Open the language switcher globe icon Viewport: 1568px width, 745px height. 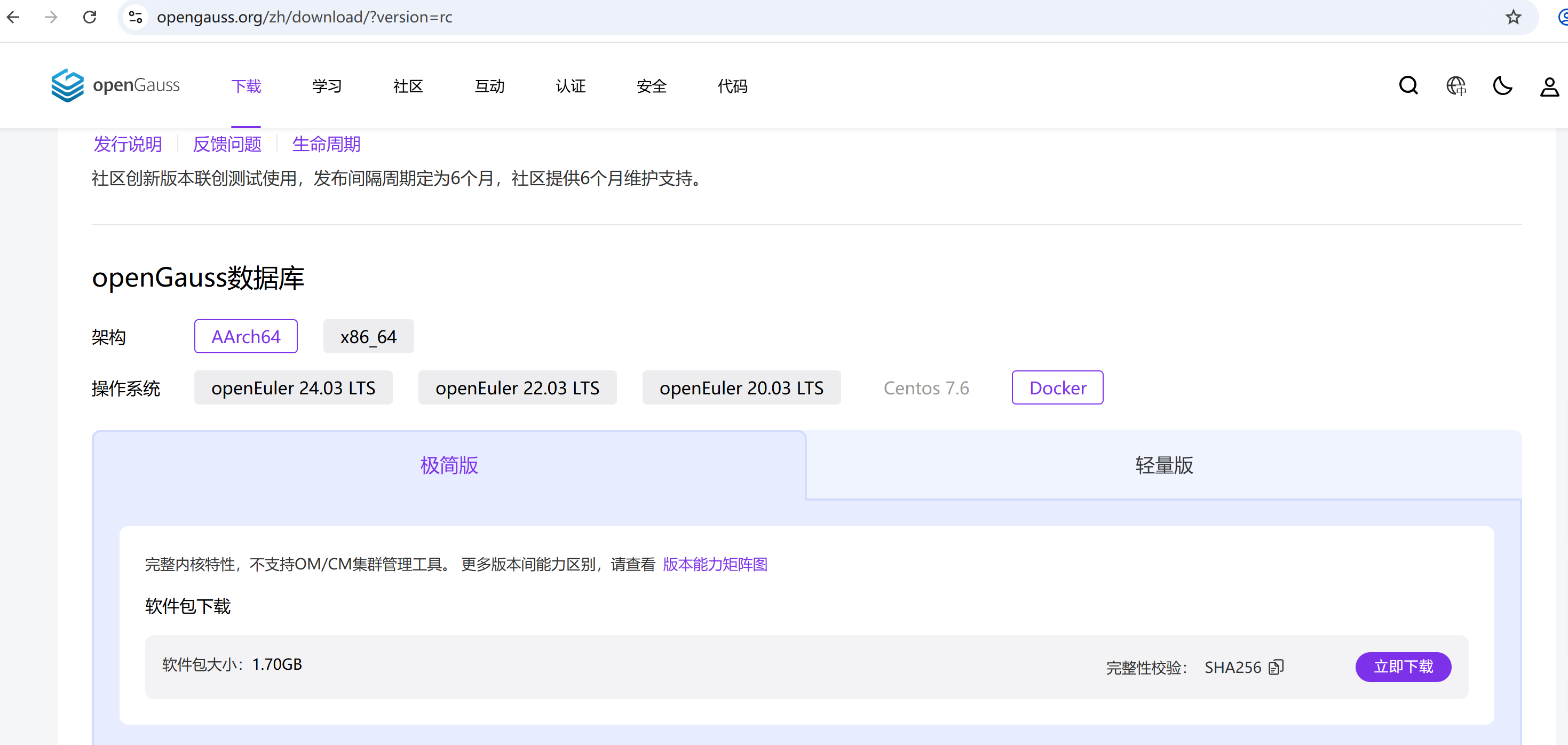pyautogui.click(x=1456, y=86)
